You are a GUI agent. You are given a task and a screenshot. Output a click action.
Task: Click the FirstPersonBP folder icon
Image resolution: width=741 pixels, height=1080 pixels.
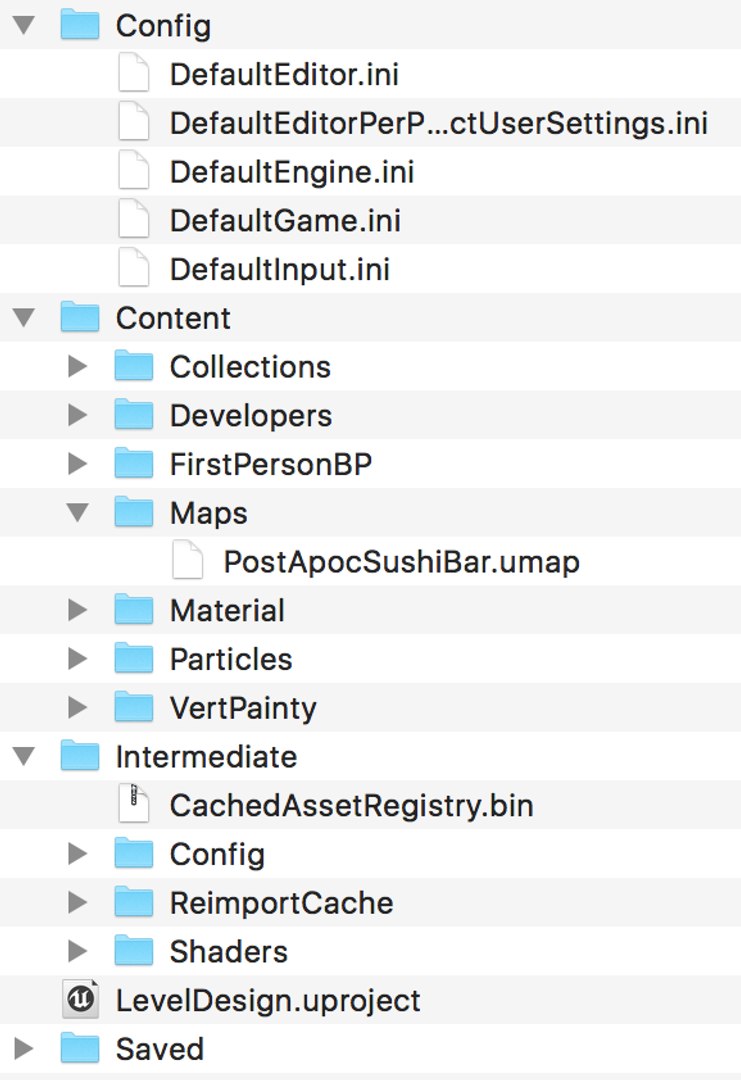click(x=134, y=464)
